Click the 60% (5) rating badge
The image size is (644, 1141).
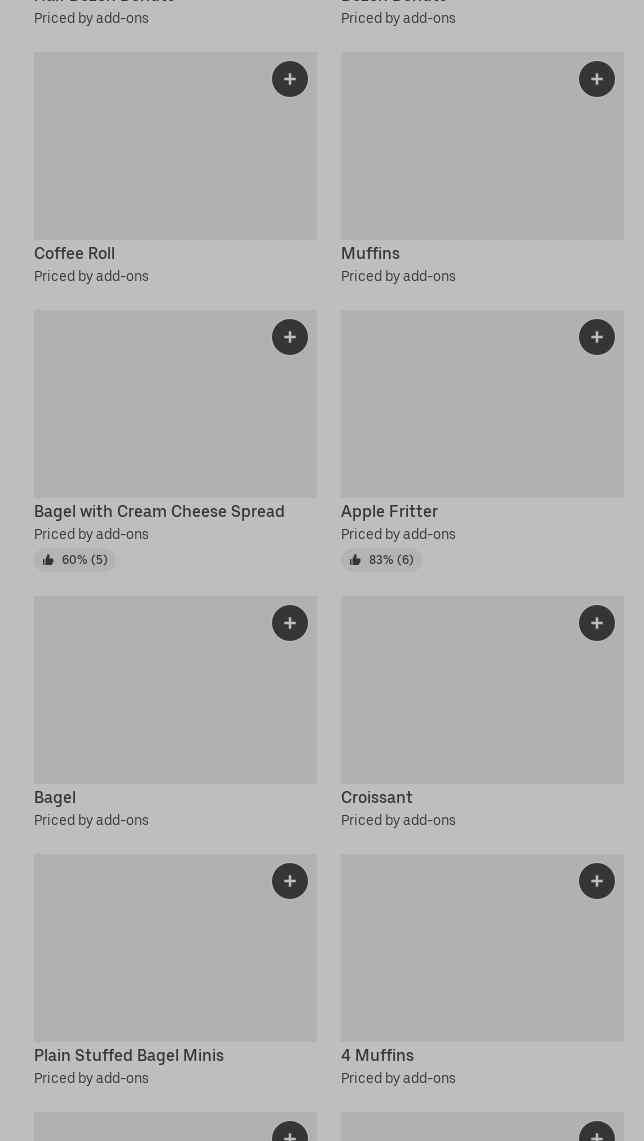pyautogui.click(x=75, y=560)
